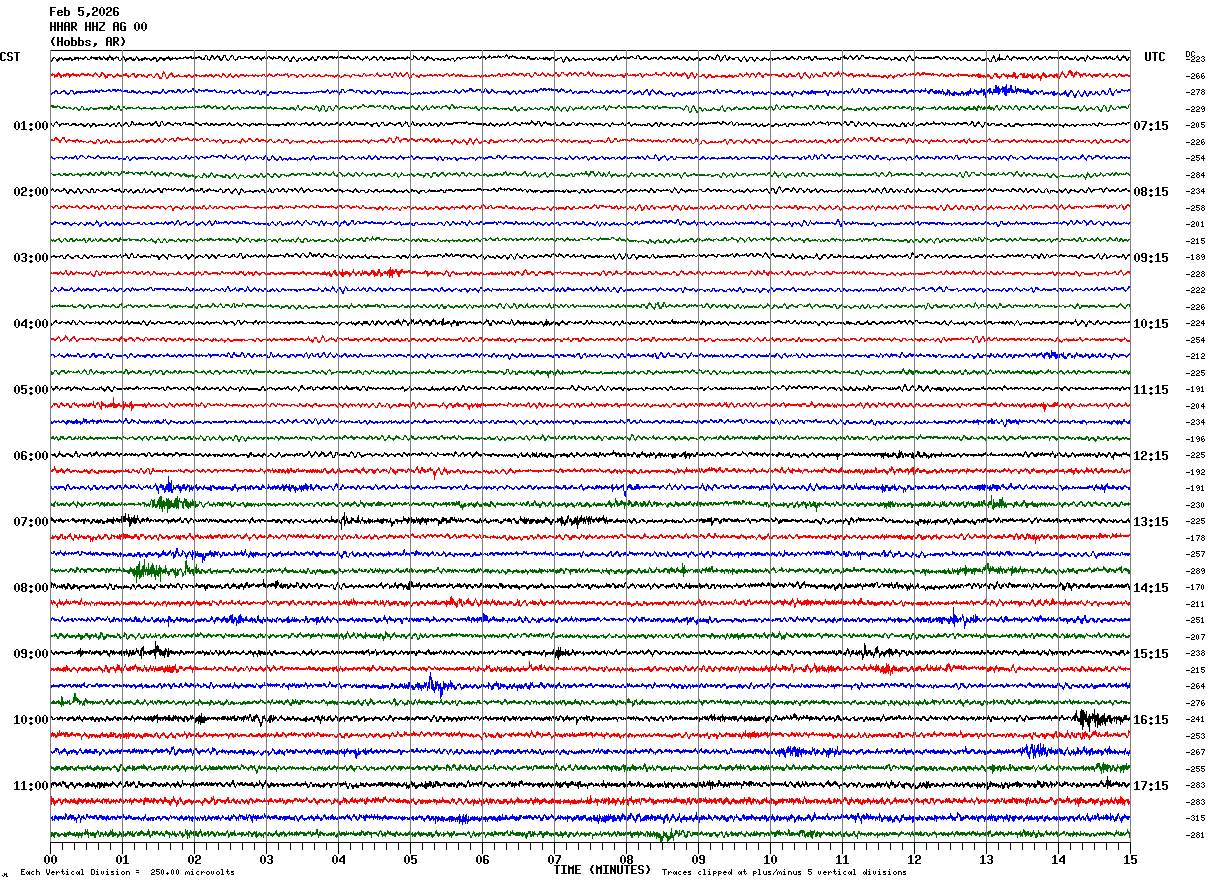This screenshot has height=886, width=1210.
Task: Click the UTC timezone label
Action: tap(1155, 57)
